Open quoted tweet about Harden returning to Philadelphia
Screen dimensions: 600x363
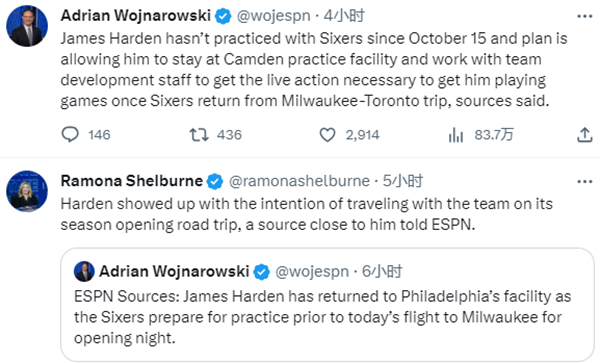pos(327,304)
